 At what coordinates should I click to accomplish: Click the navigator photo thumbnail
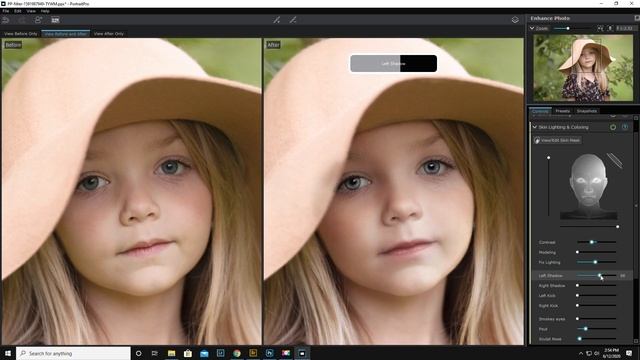pyautogui.click(x=583, y=68)
